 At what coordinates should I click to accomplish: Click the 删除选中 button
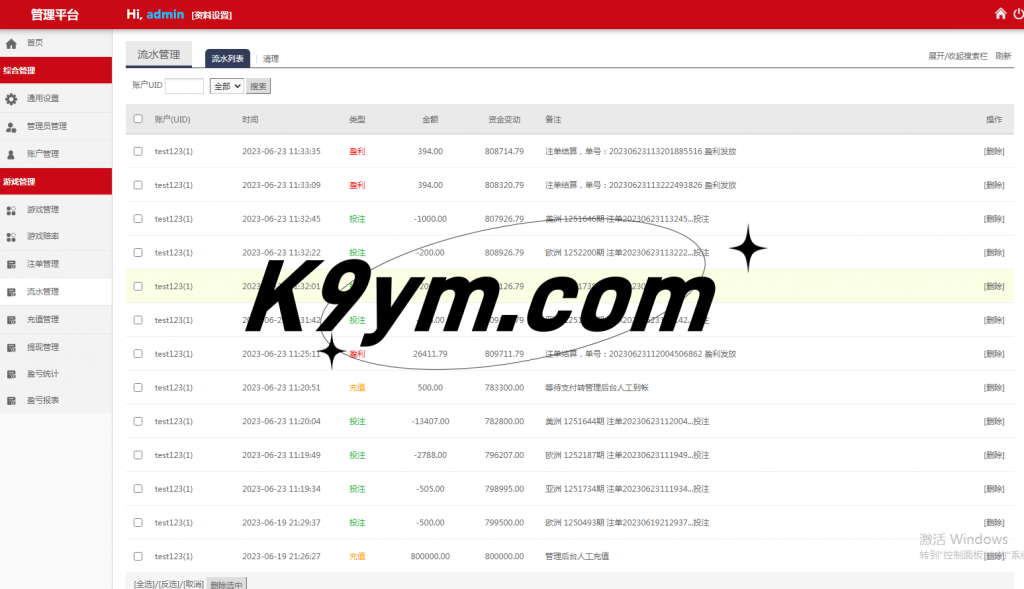click(x=227, y=584)
